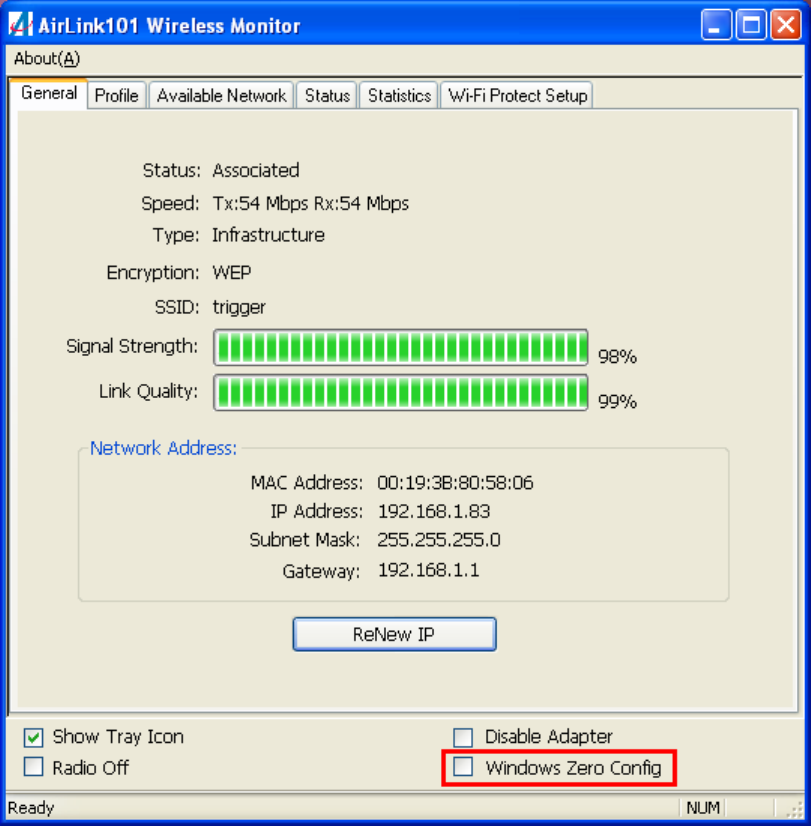The image size is (811, 826).
Task: Switch to the Profile tab
Action: [x=116, y=96]
